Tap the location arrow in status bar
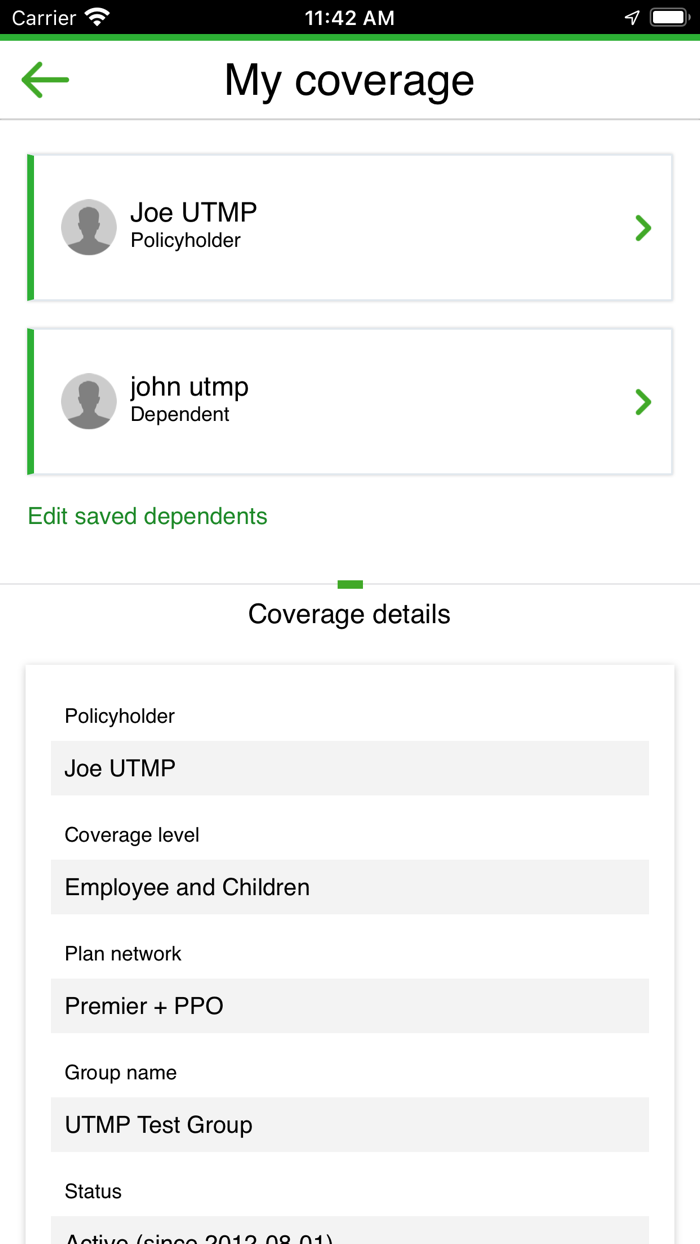The width and height of the screenshot is (700, 1244). click(x=631, y=17)
